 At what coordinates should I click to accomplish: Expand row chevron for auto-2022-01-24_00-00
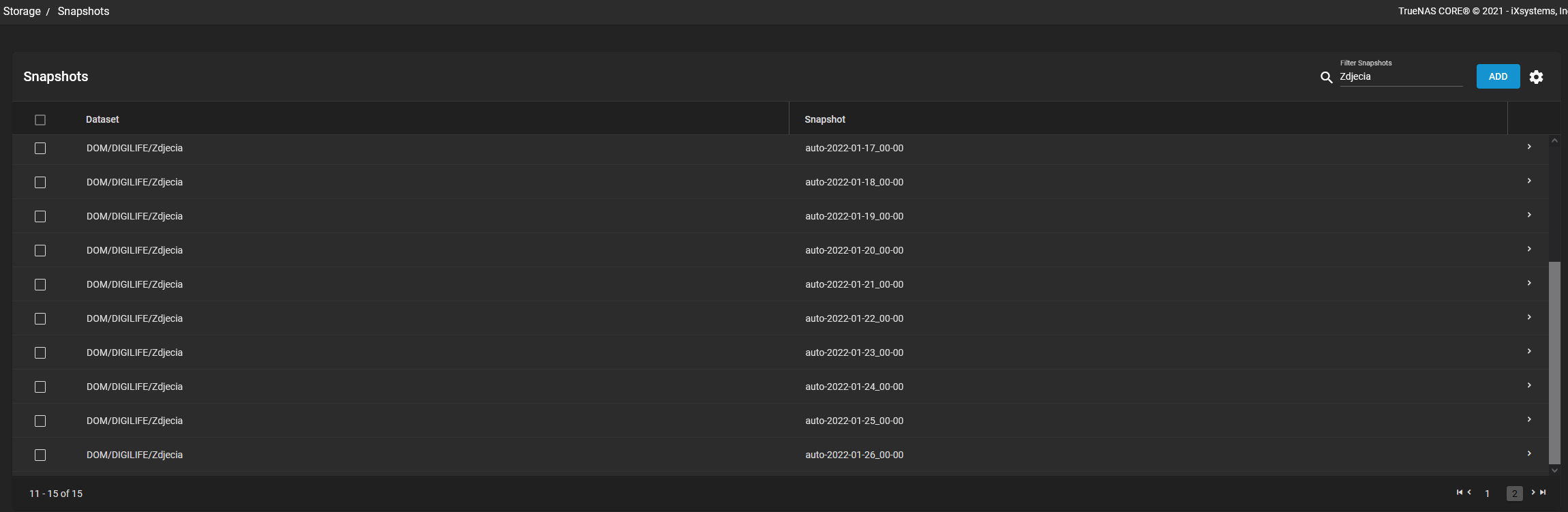coord(1529,385)
